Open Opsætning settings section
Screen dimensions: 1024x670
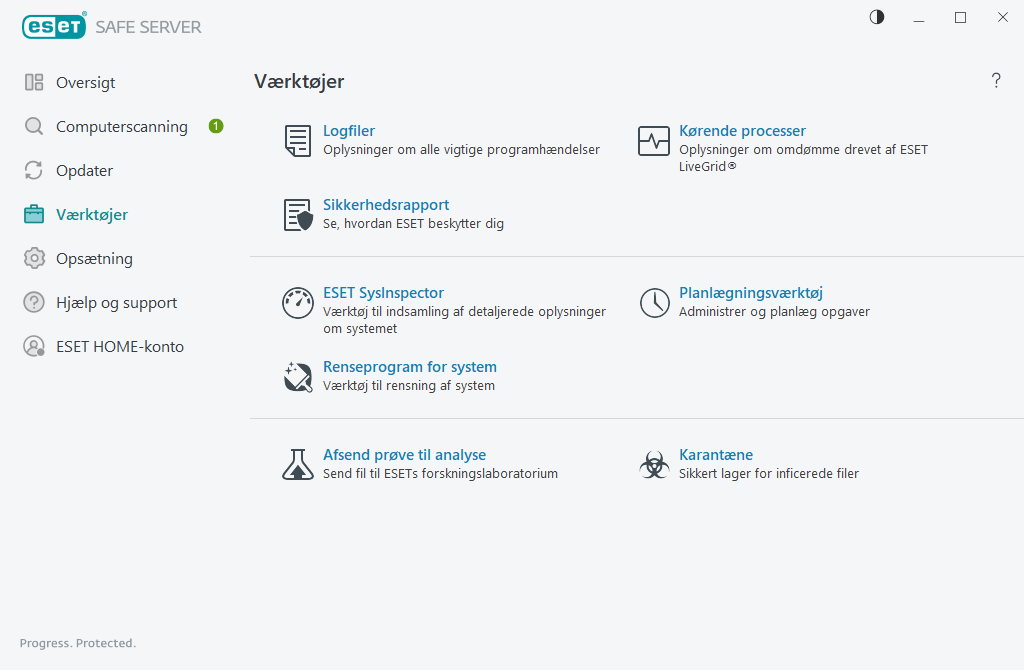94,259
